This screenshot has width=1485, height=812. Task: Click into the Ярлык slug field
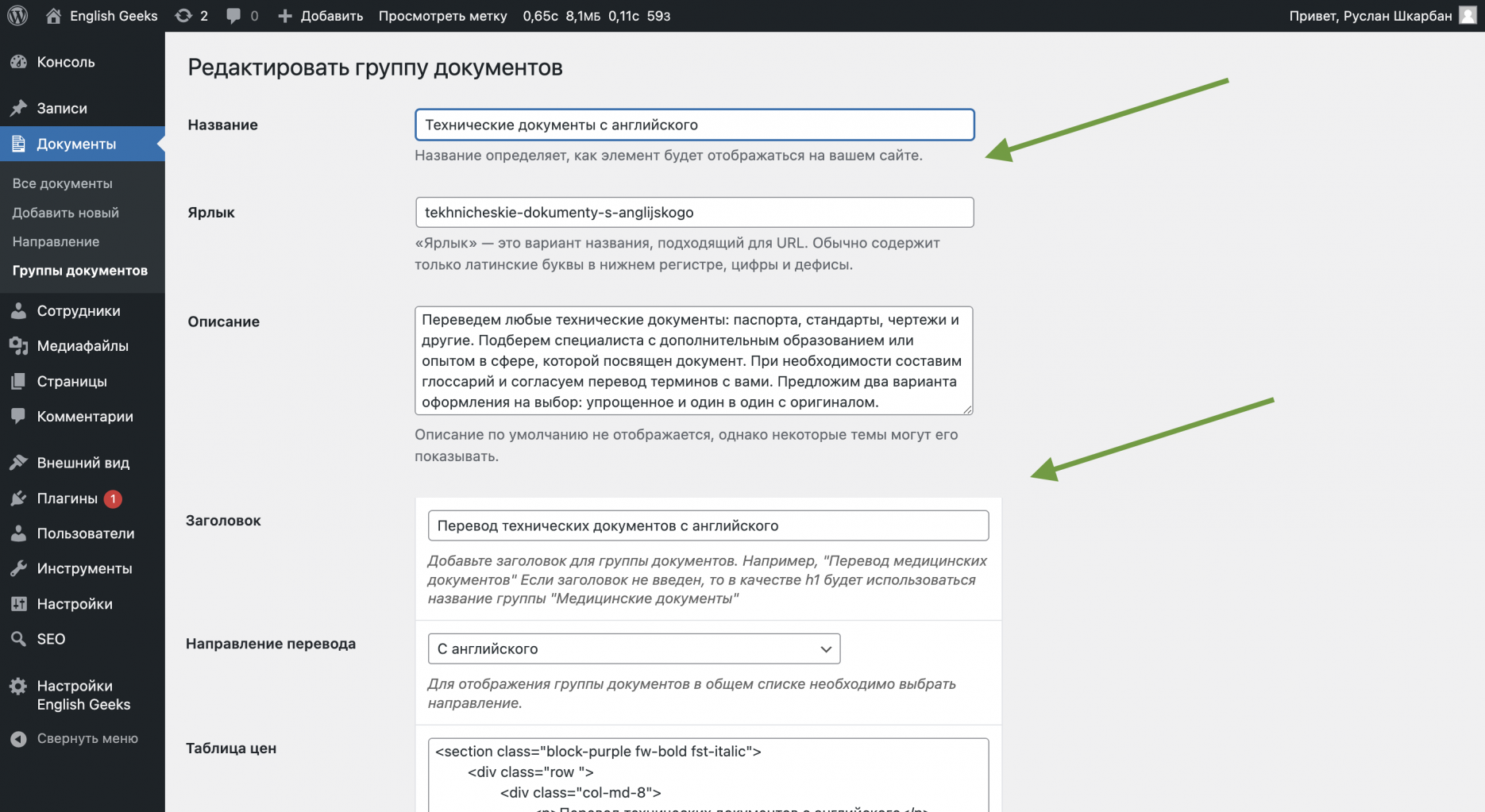tap(695, 212)
